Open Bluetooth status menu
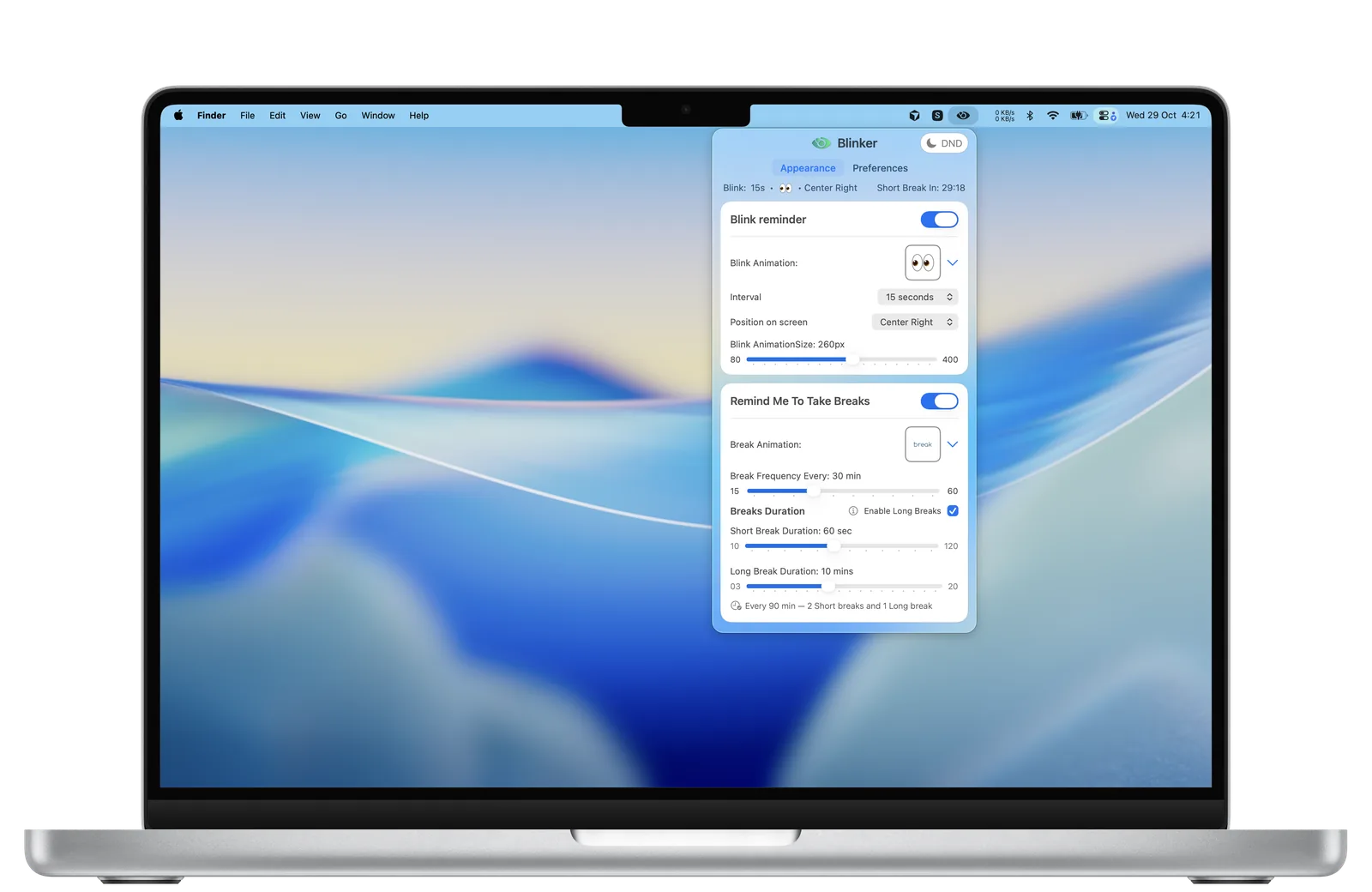 click(1030, 115)
